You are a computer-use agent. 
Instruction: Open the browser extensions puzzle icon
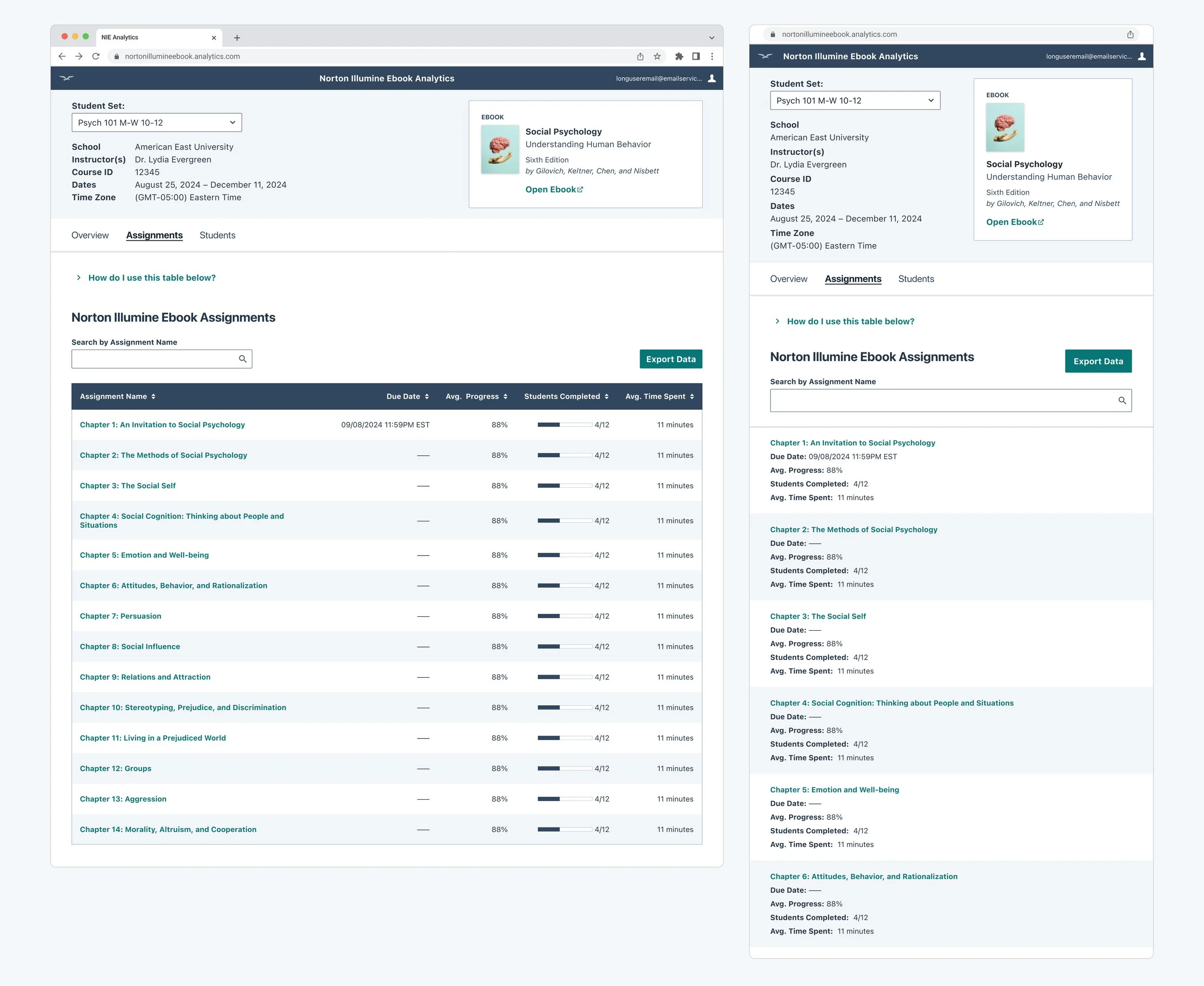point(679,56)
